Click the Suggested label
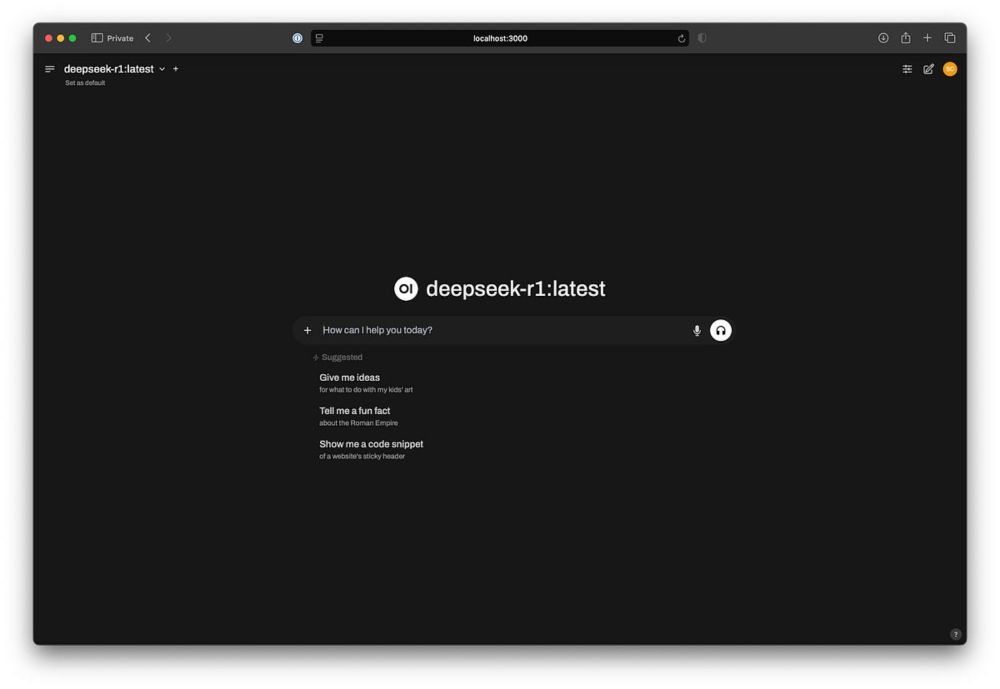1000x689 pixels. [342, 357]
